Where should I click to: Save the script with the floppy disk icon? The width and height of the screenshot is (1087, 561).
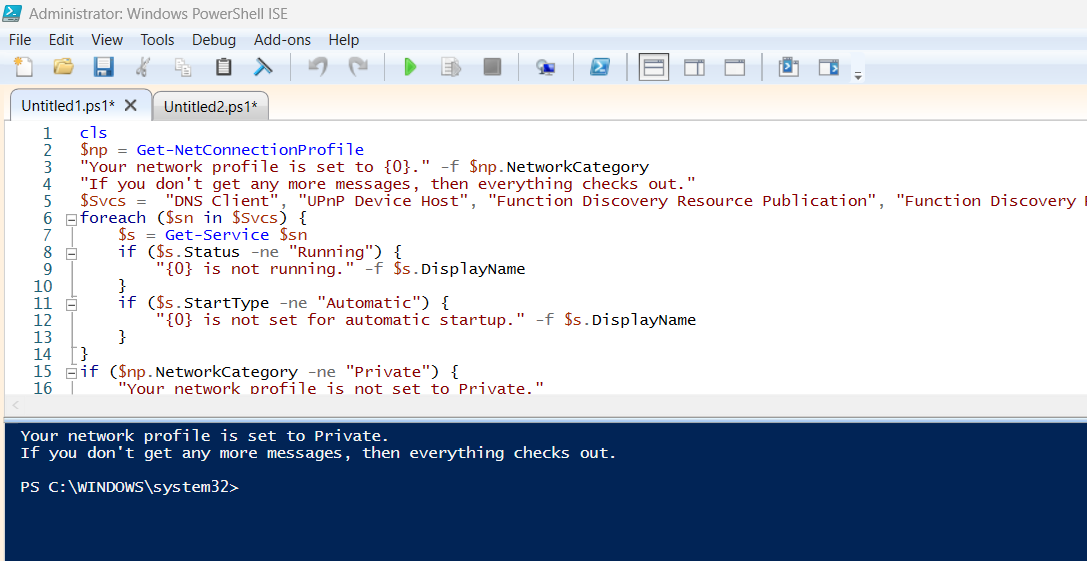(103, 67)
